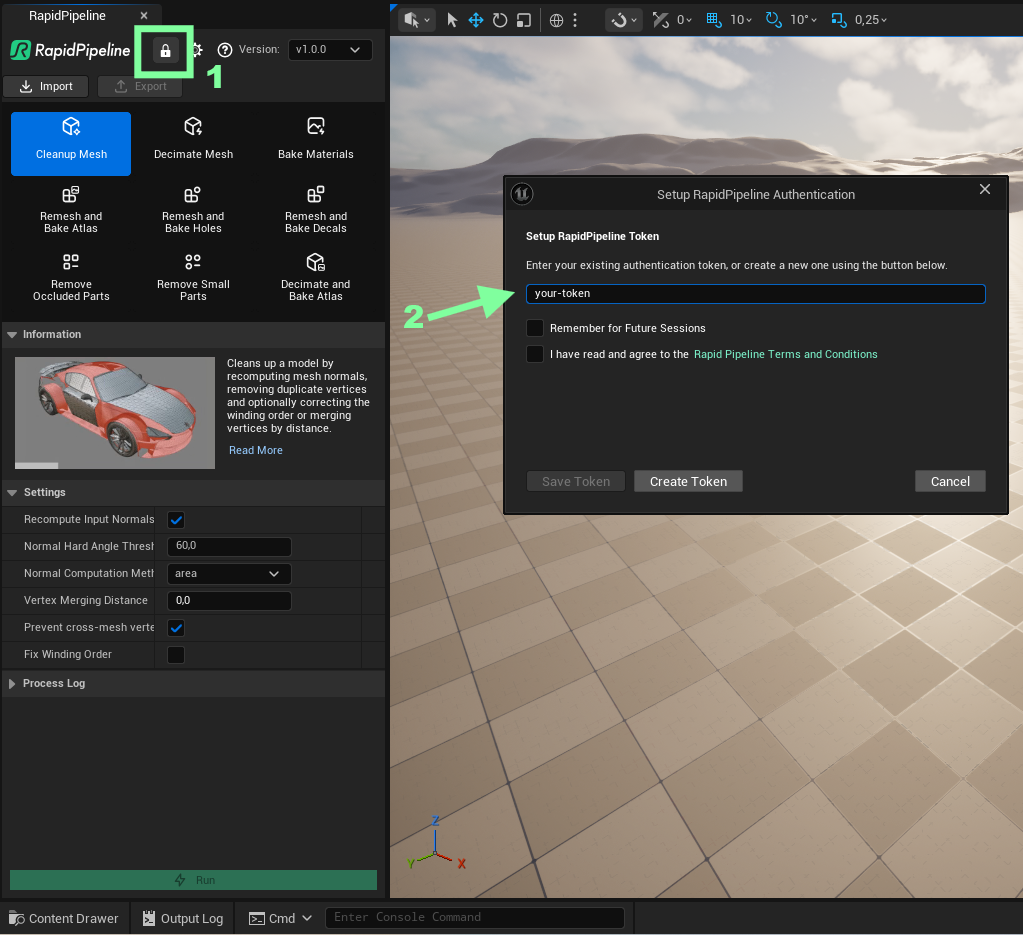This screenshot has height=935, width=1023.
Task: Click Vertex Merging Distance field
Action: point(229,601)
